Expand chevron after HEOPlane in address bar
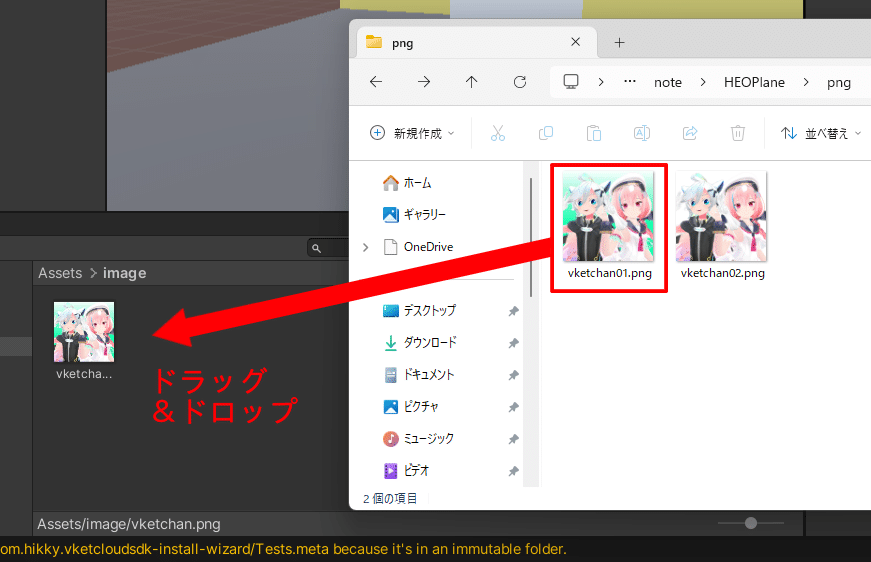Viewport: 871px width, 562px height. pyautogui.click(x=806, y=82)
